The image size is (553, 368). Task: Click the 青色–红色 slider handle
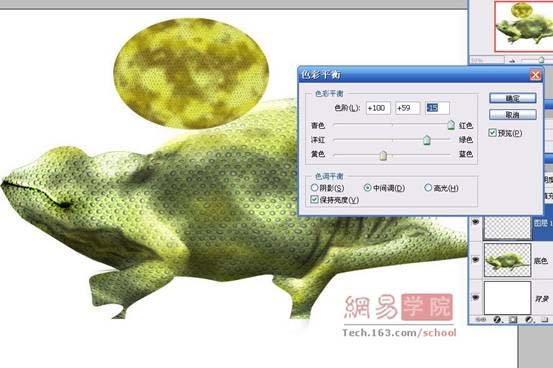pyautogui.click(x=451, y=125)
